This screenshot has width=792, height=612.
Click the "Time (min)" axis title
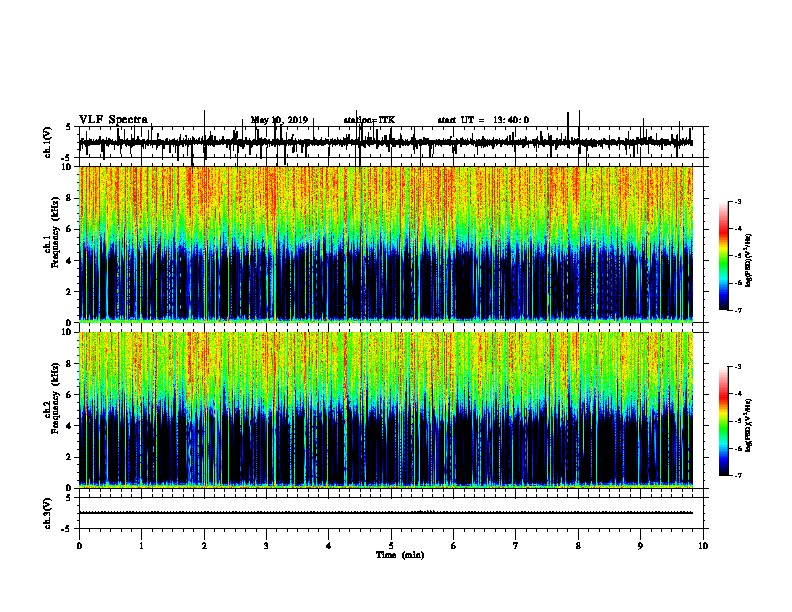[400, 555]
